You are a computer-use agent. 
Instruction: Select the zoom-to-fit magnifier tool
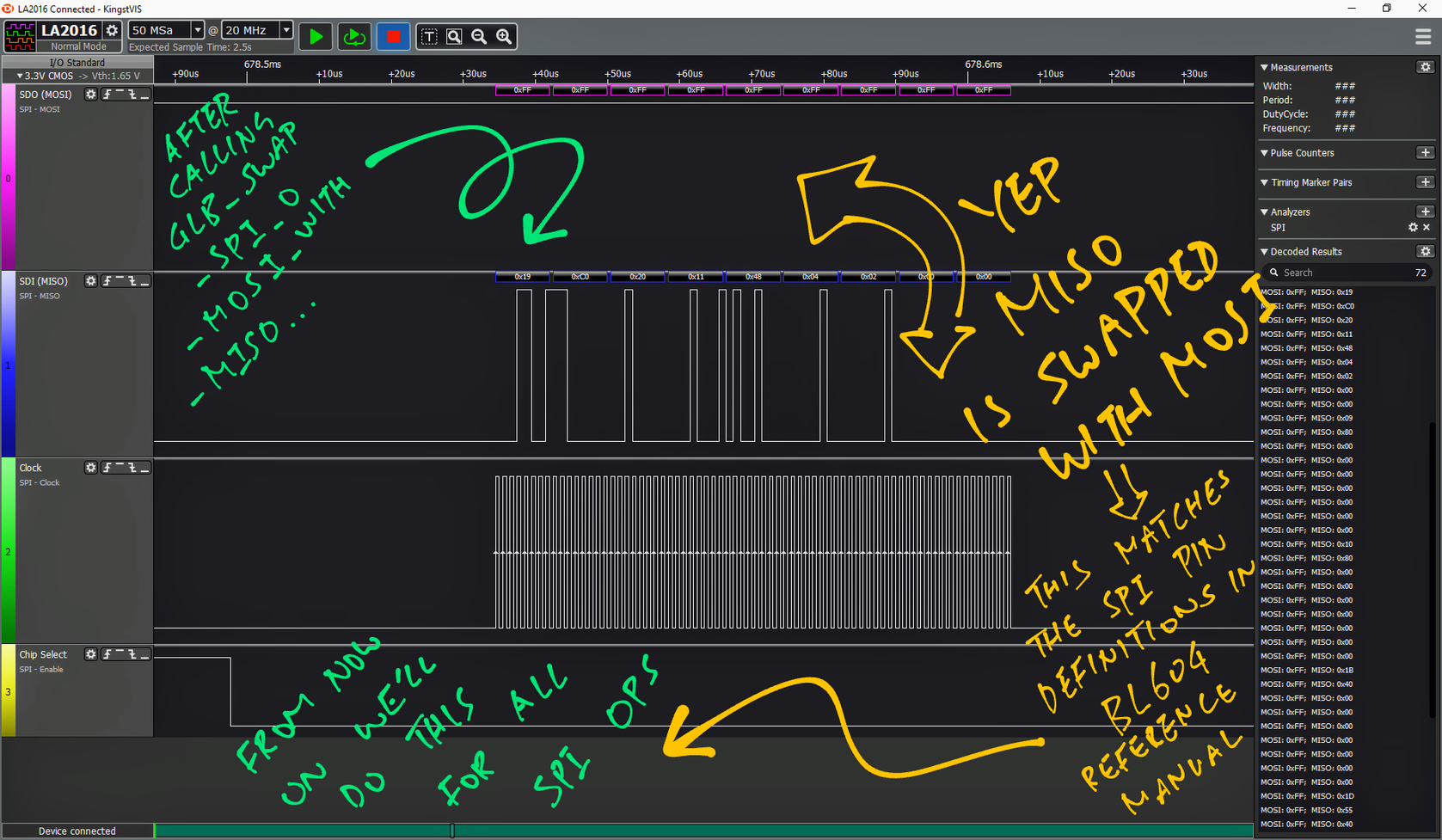point(454,36)
